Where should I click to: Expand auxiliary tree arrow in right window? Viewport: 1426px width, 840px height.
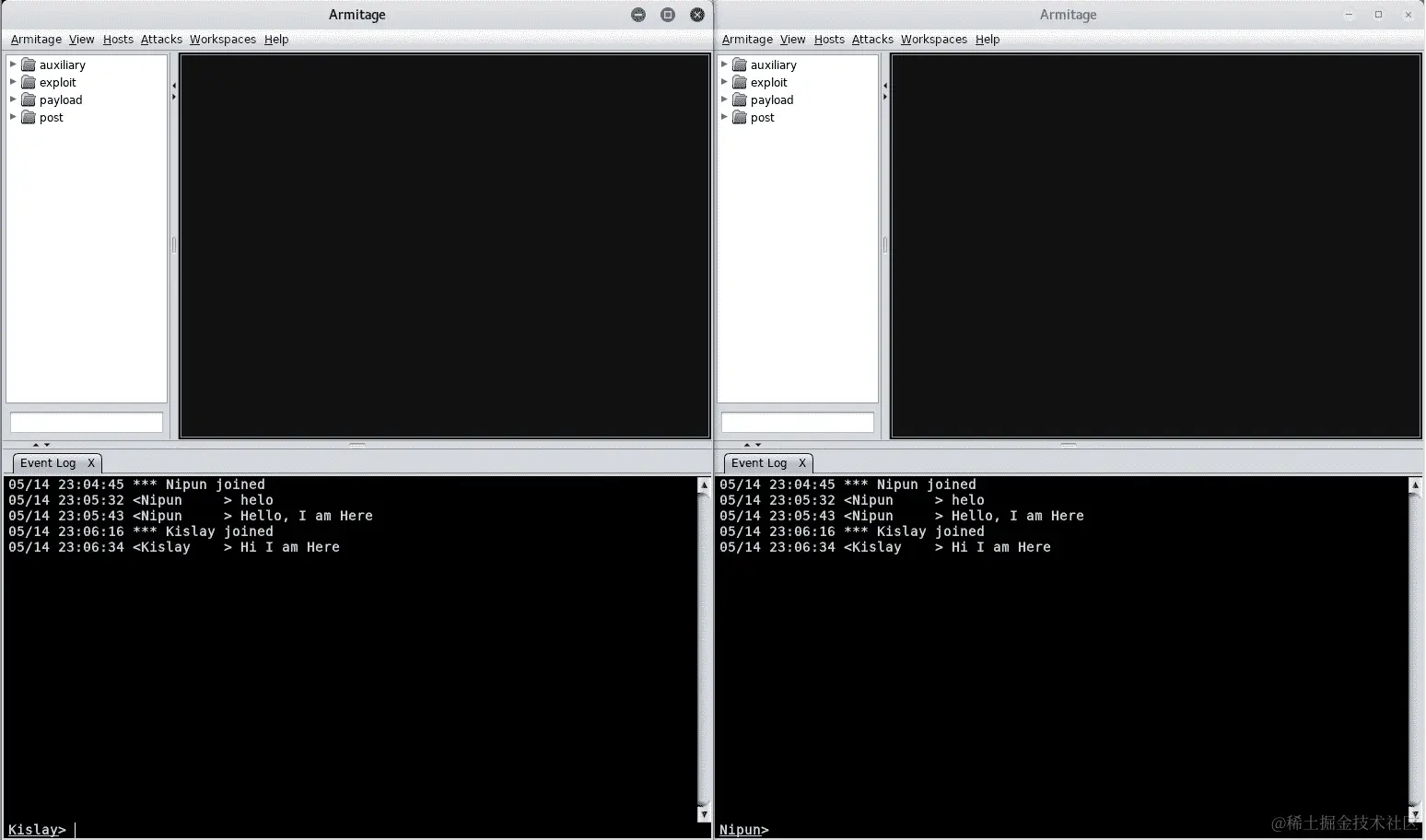tap(724, 64)
